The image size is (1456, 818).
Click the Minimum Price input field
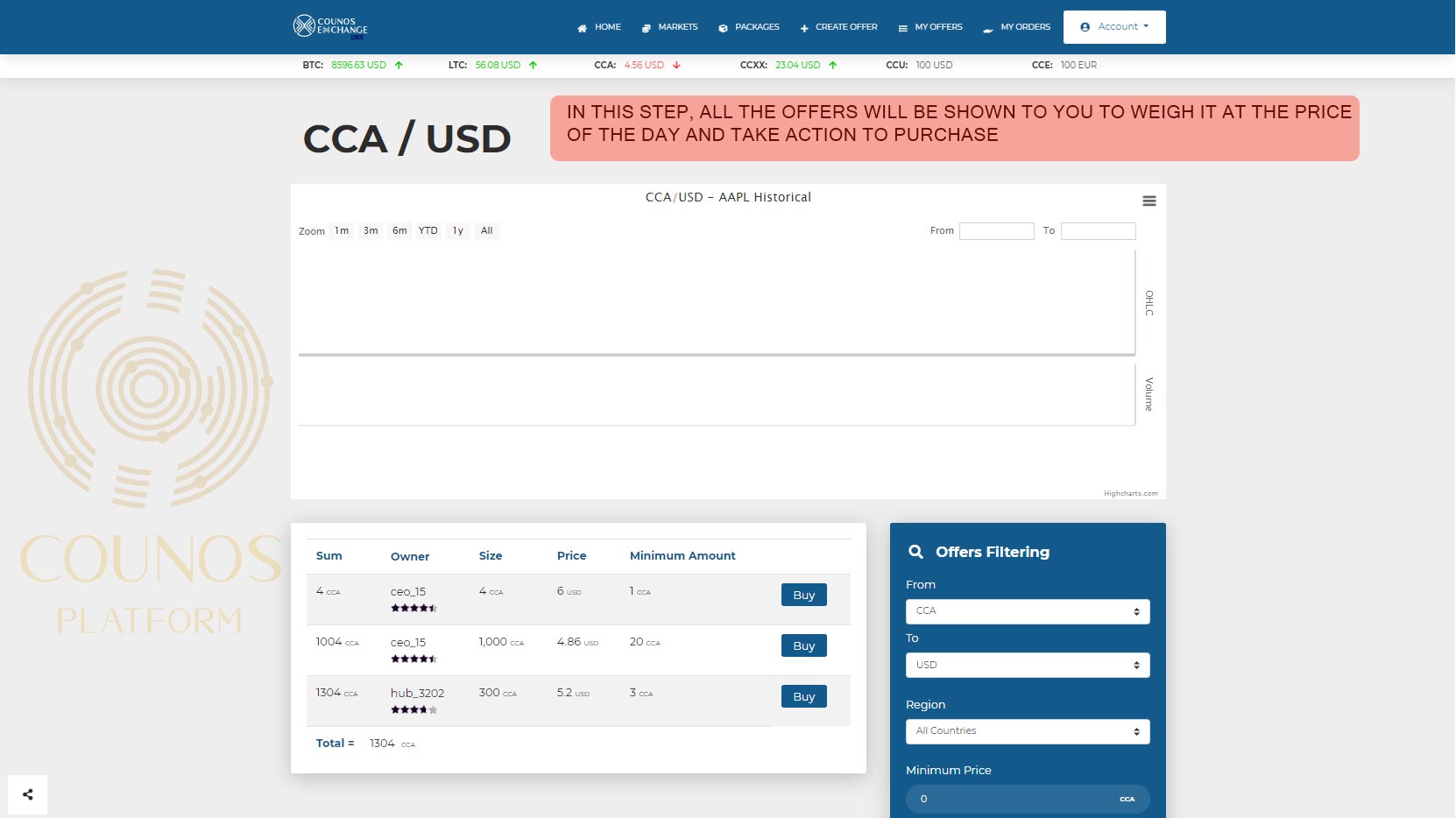[x=1028, y=799]
